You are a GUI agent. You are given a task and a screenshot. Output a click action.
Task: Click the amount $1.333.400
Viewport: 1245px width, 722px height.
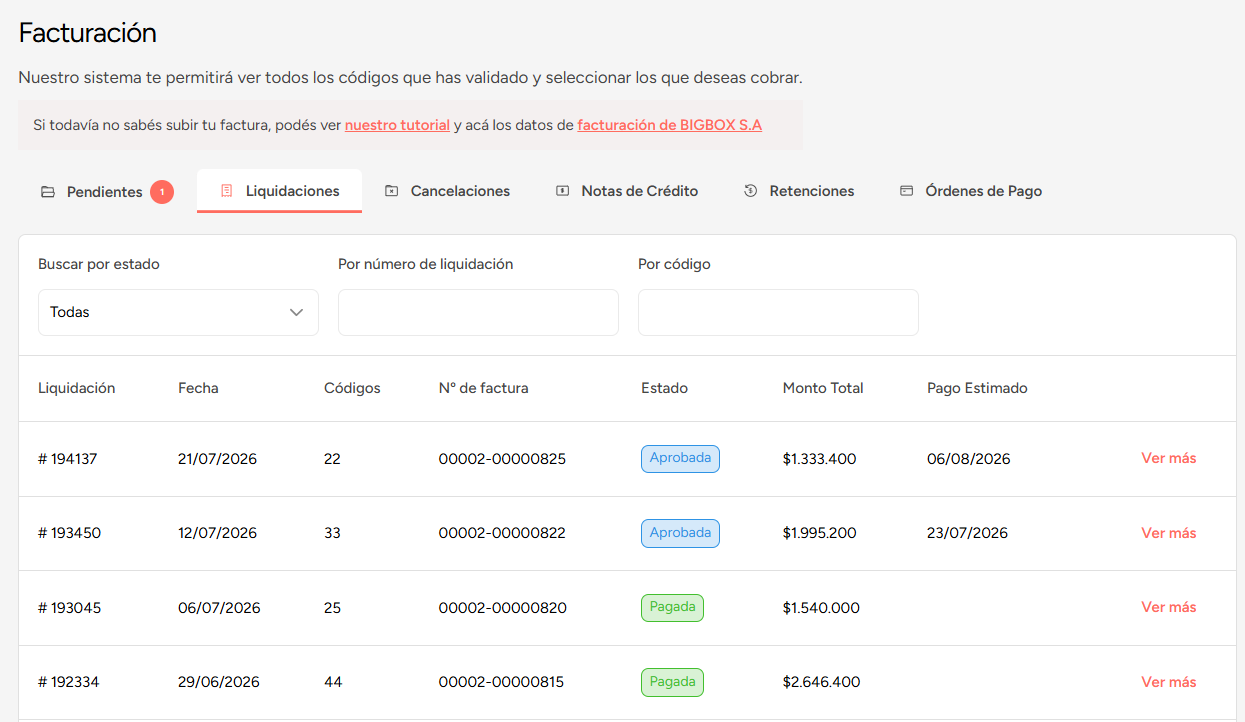pyautogui.click(x=820, y=459)
